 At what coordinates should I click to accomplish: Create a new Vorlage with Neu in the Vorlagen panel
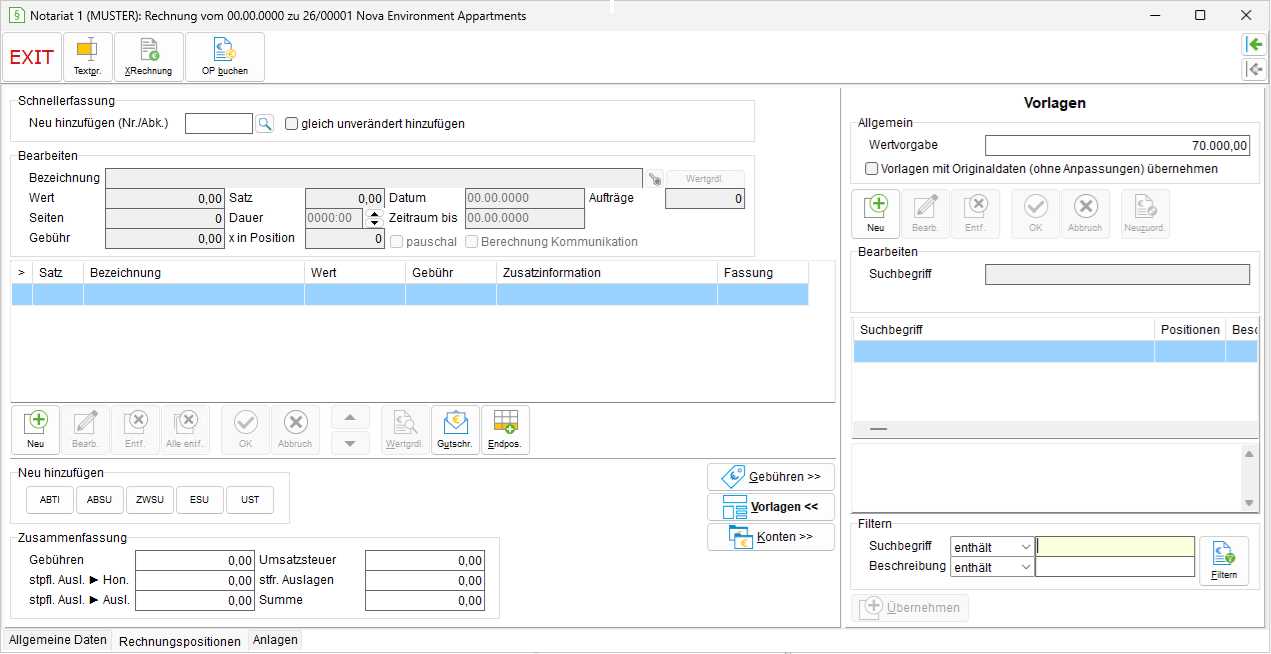point(876,214)
